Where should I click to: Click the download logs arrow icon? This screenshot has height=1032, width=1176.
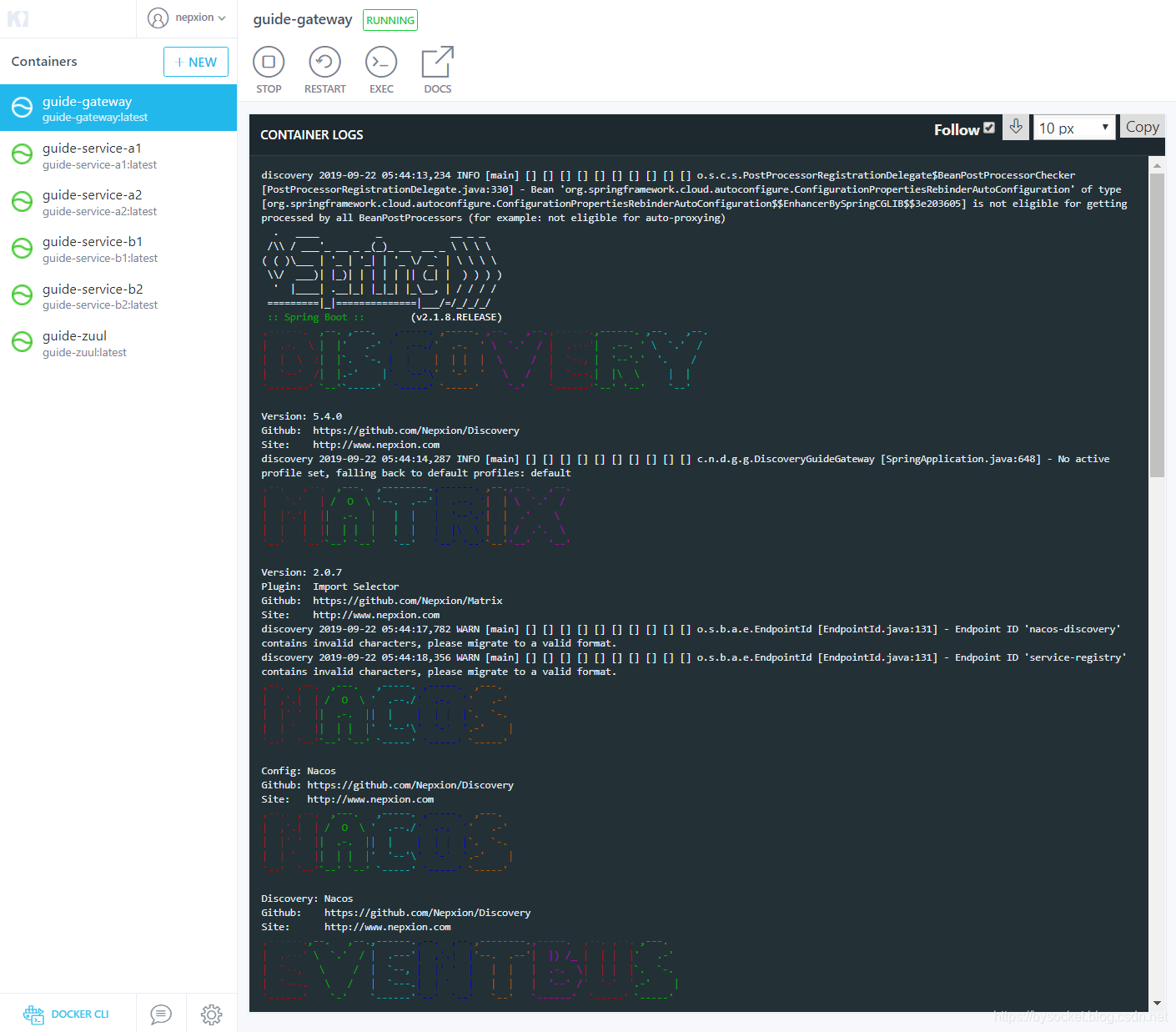[1016, 127]
